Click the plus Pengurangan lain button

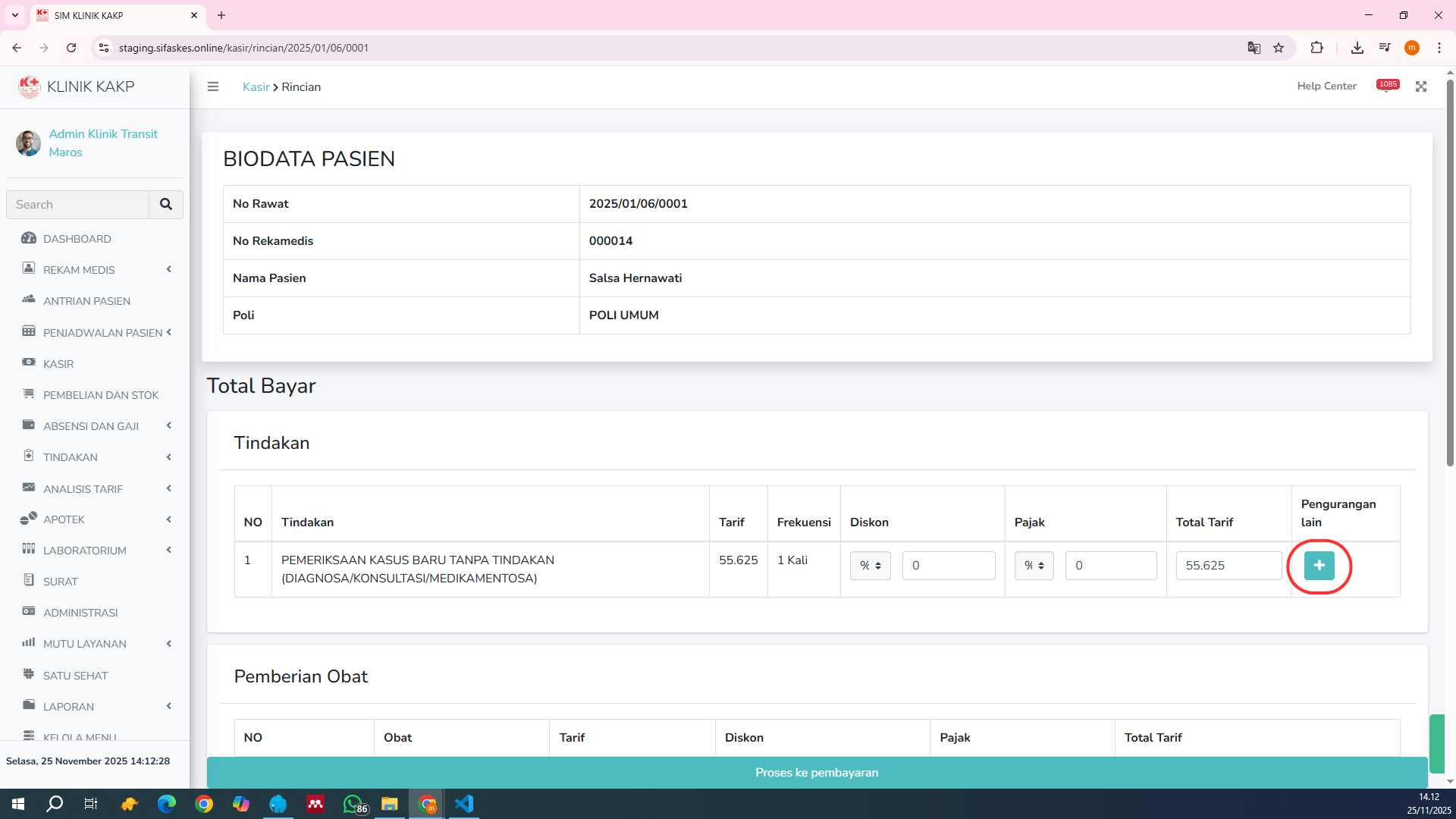[1319, 566]
